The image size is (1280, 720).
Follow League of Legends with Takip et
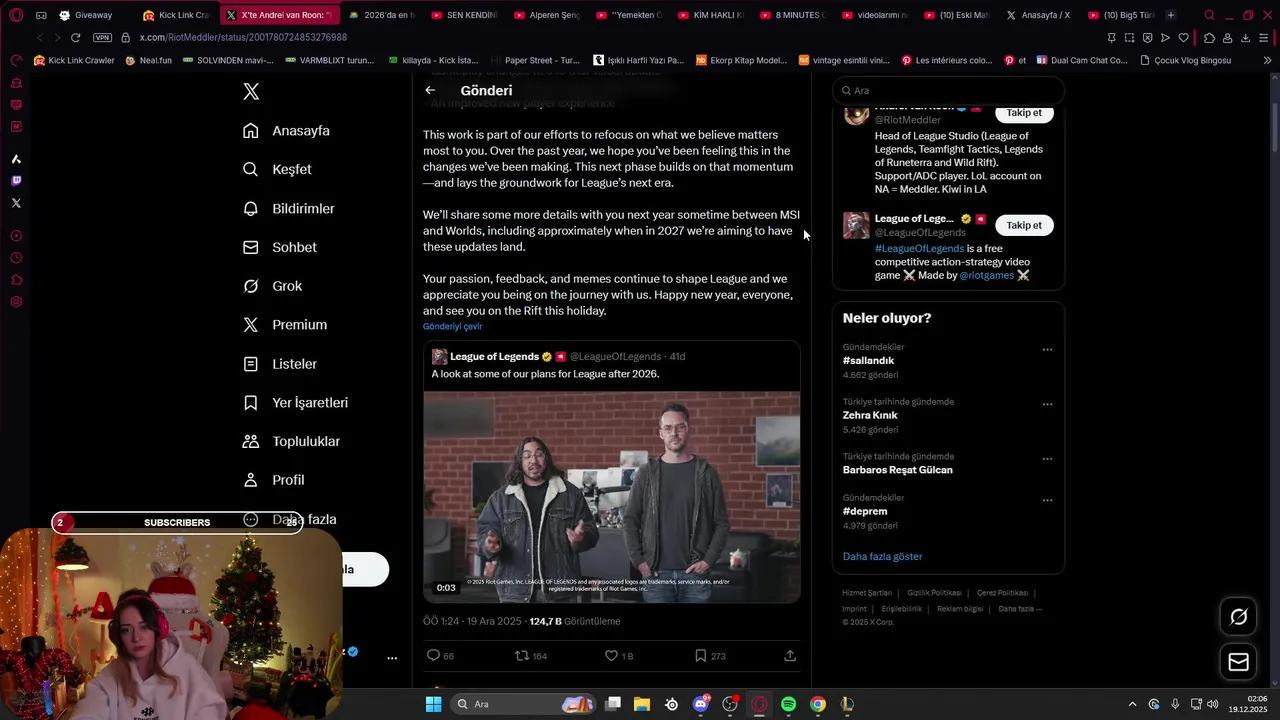coord(1024,225)
